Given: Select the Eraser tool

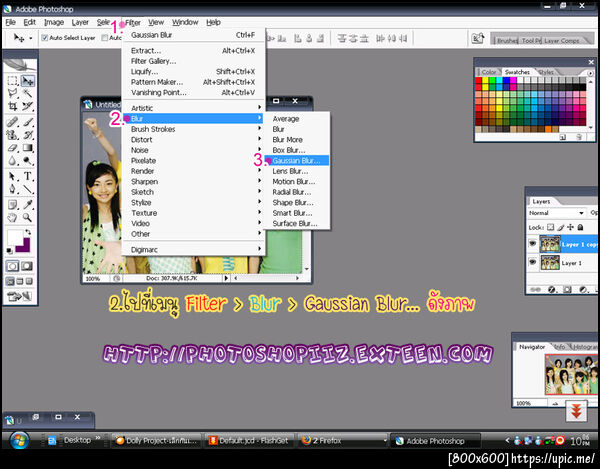Looking at the screenshot, I should tap(13, 147).
